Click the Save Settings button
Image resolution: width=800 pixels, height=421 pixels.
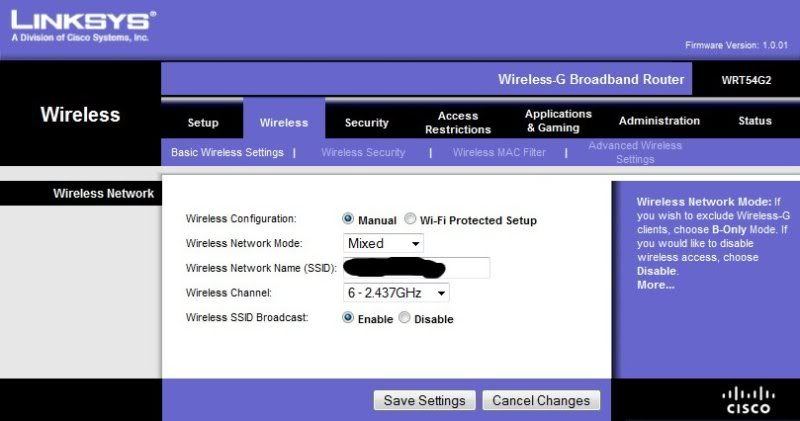[424, 401]
